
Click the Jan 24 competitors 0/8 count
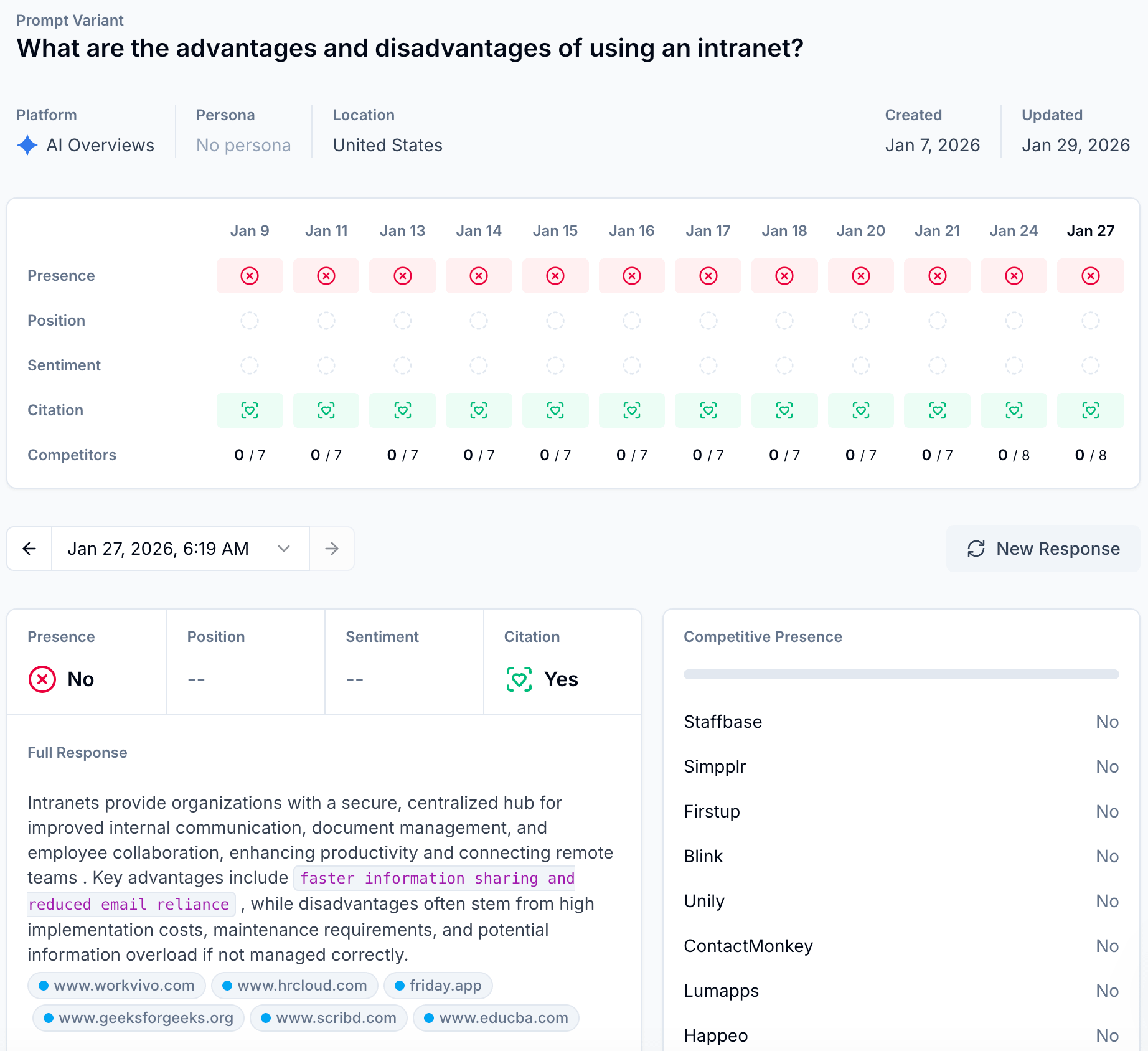tap(1014, 455)
